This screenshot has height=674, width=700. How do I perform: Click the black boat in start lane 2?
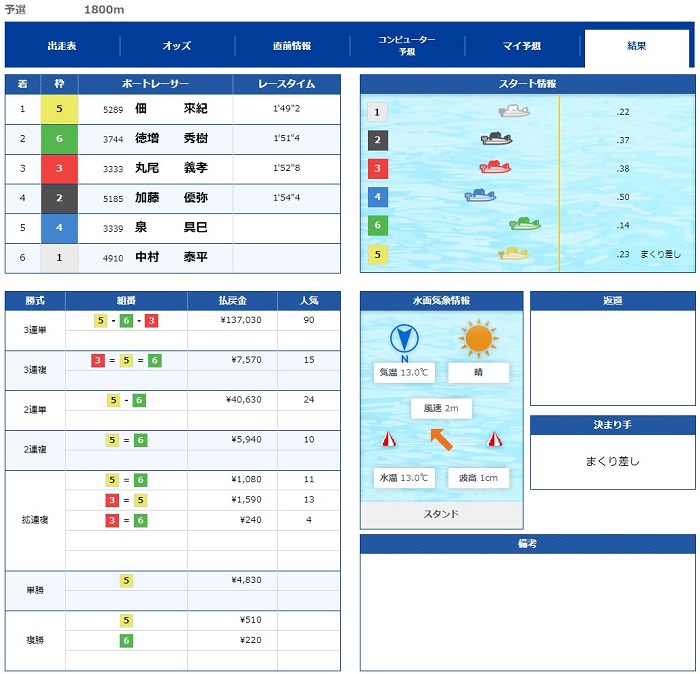coord(496,139)
